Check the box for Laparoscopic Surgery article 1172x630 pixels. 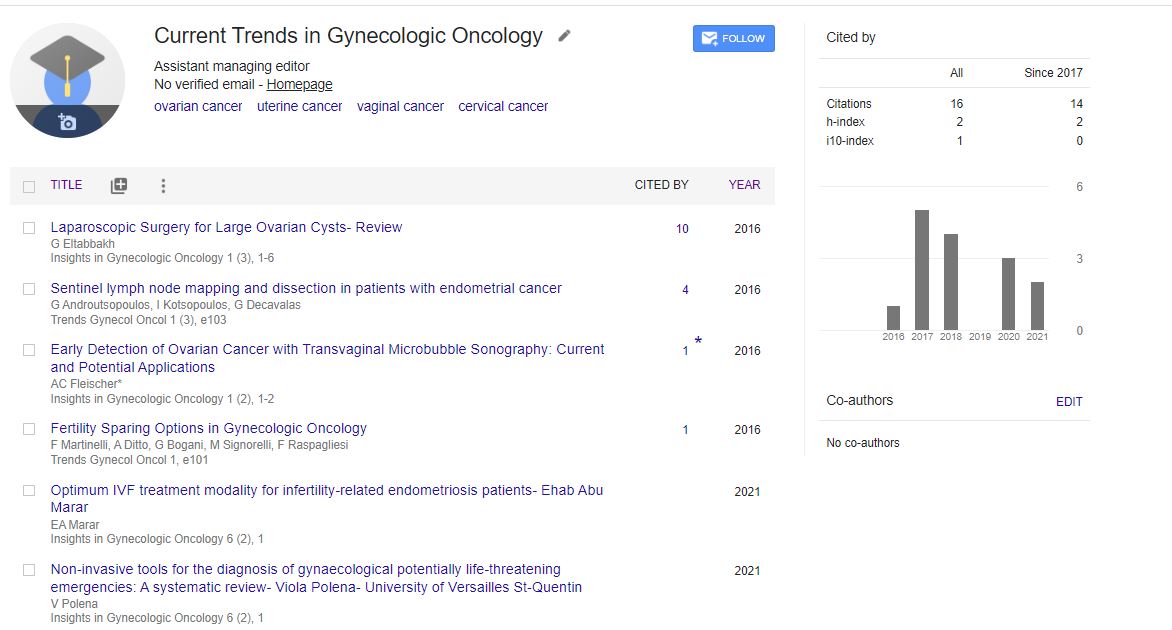(29, 228)
